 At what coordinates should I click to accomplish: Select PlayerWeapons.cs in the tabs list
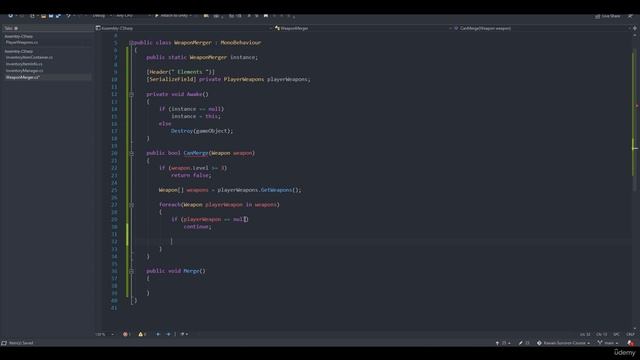click(x=22, y=42)
